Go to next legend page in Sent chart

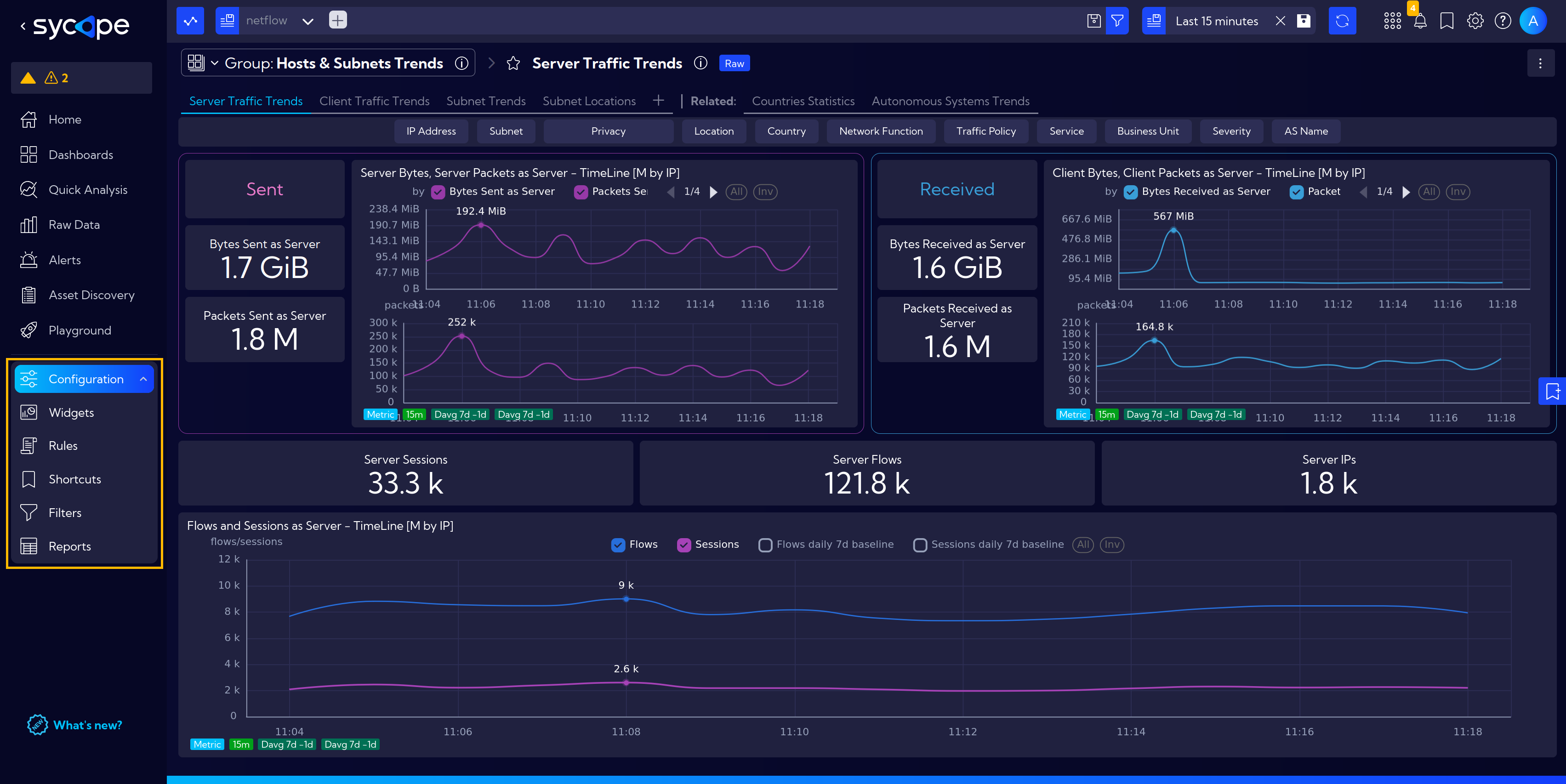tap(714, 192)
